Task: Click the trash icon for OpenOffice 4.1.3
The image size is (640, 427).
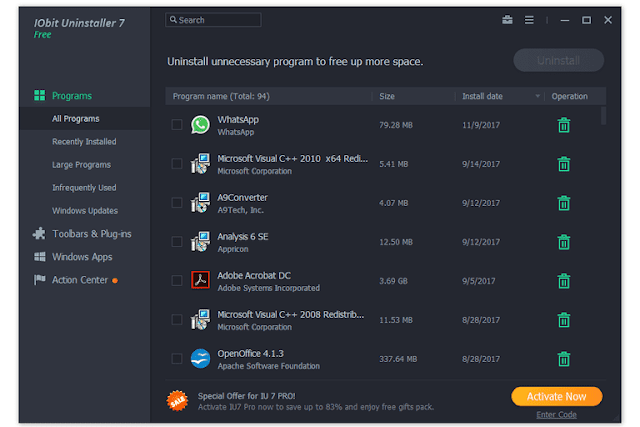Action: 564,359
